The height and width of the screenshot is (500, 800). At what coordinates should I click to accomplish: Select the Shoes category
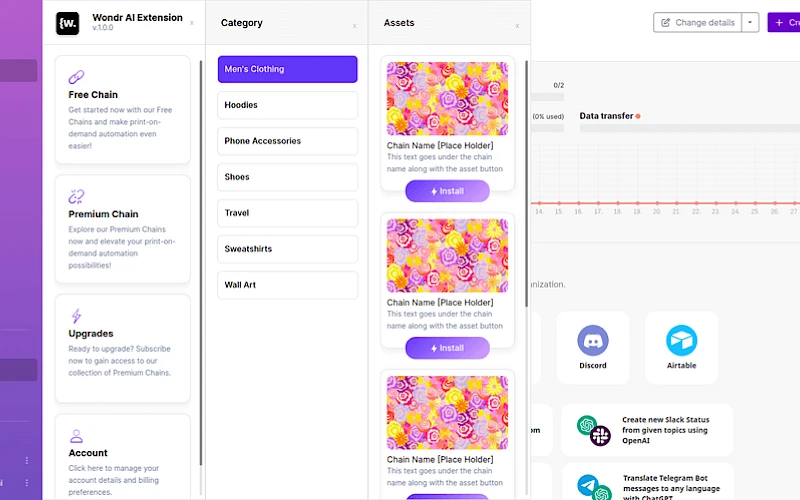[287, 177]
